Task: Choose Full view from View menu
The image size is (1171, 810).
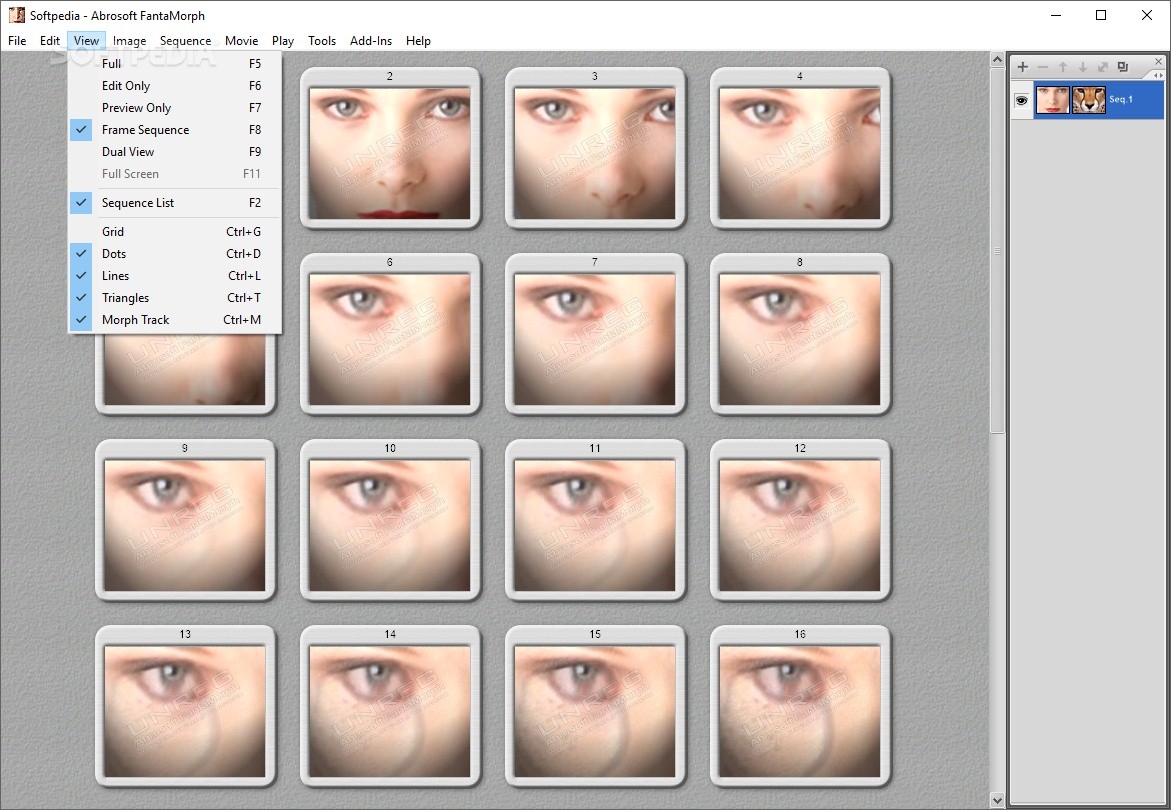Action: 175,63
